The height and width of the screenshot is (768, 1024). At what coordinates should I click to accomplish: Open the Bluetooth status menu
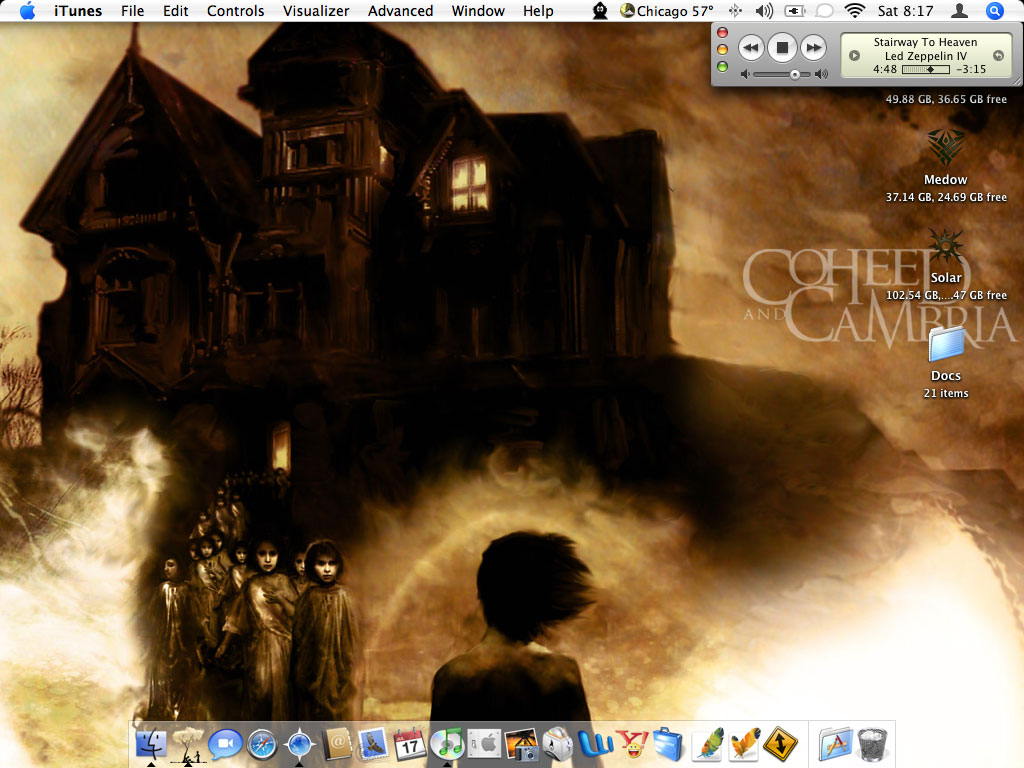tap(736, 10)
